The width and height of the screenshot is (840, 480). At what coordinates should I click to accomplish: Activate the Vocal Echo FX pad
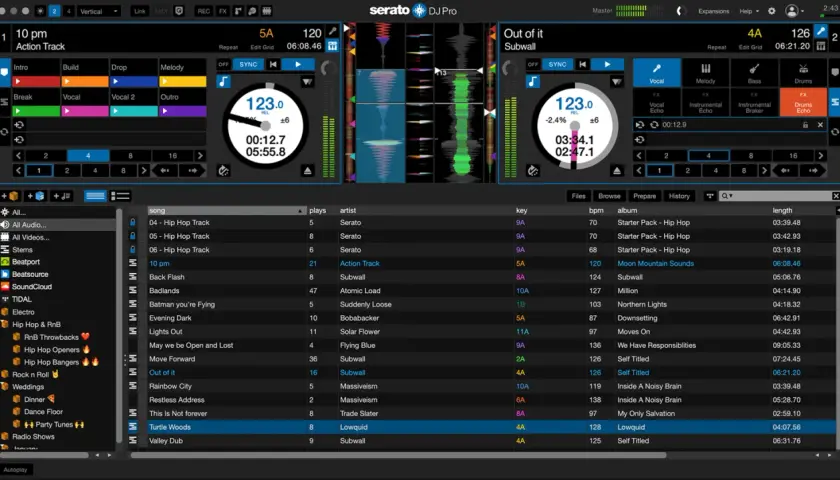click(657, 102)
